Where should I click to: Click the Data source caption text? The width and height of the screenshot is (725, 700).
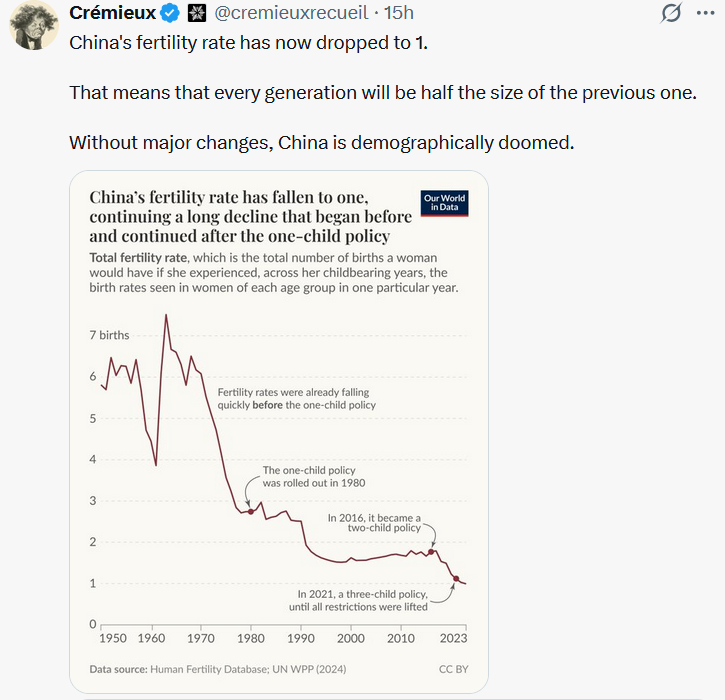tap(218, 668)
